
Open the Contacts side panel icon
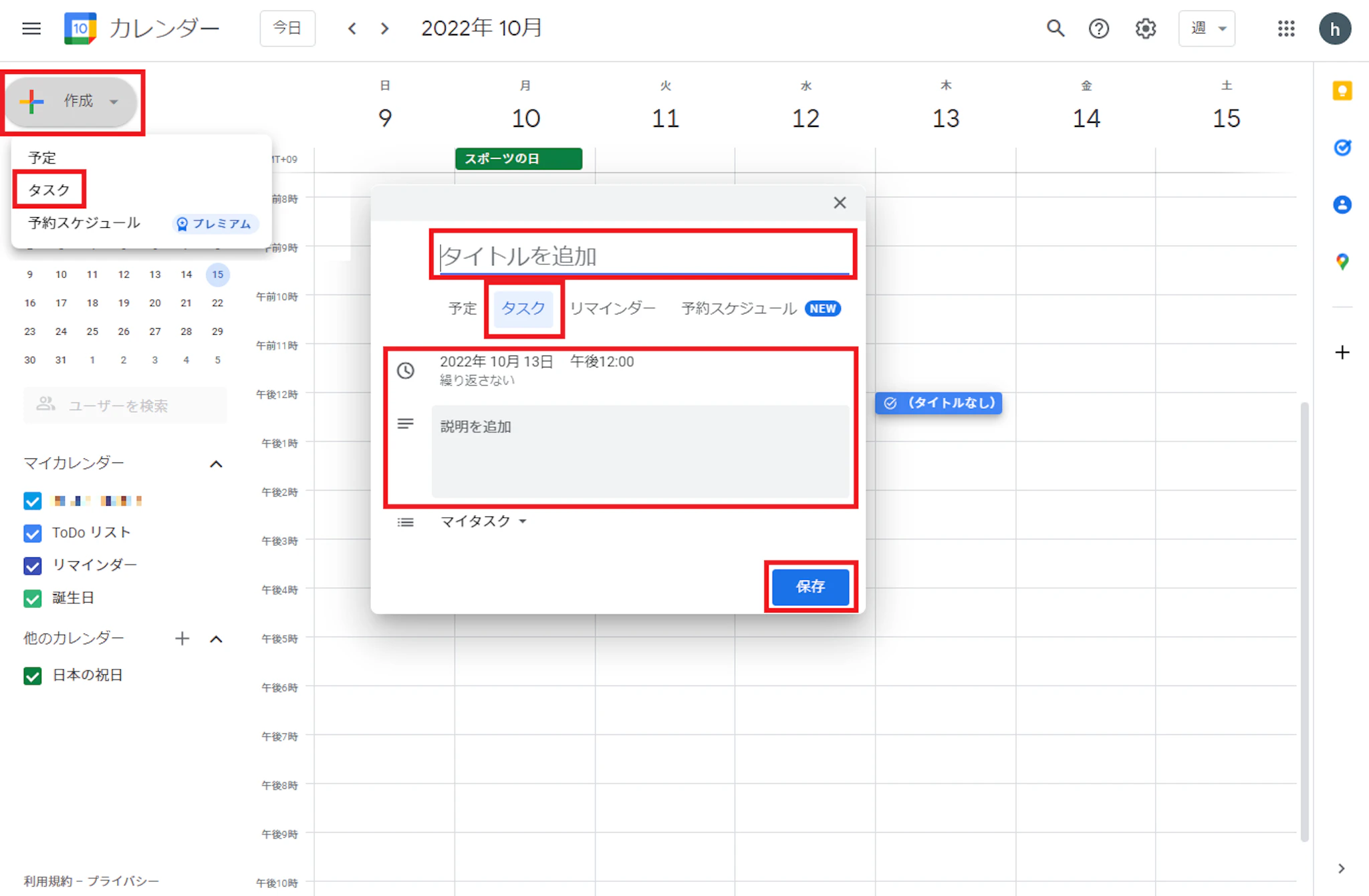pos(1342,204)
